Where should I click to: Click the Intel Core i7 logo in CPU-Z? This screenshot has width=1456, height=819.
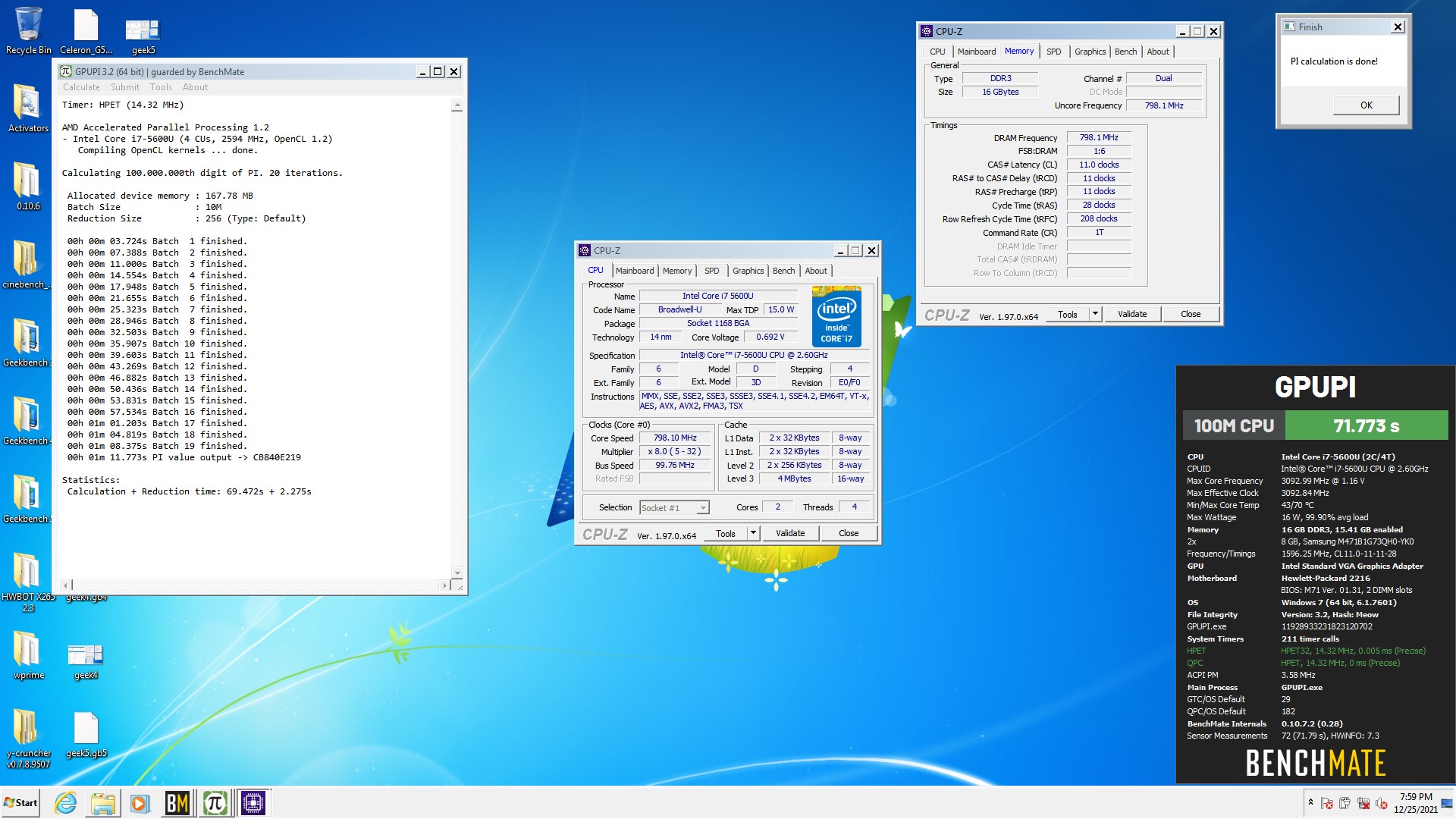(836, 316)
